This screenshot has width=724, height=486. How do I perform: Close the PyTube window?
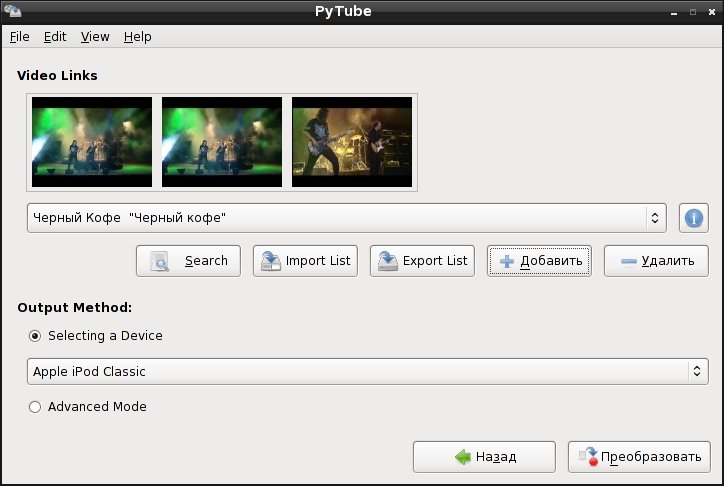tap(712, 12)
